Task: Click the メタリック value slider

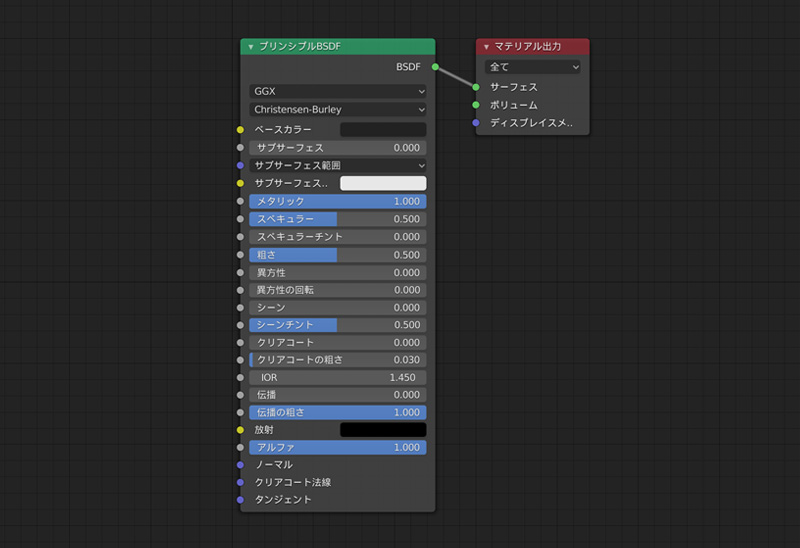Action: click(x=338, y=201)
